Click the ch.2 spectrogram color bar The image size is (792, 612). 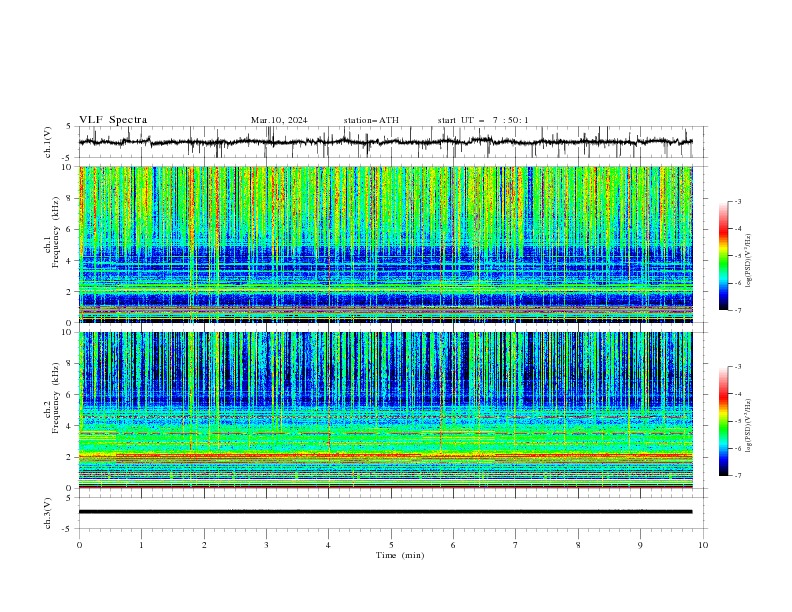click(724, 421)
